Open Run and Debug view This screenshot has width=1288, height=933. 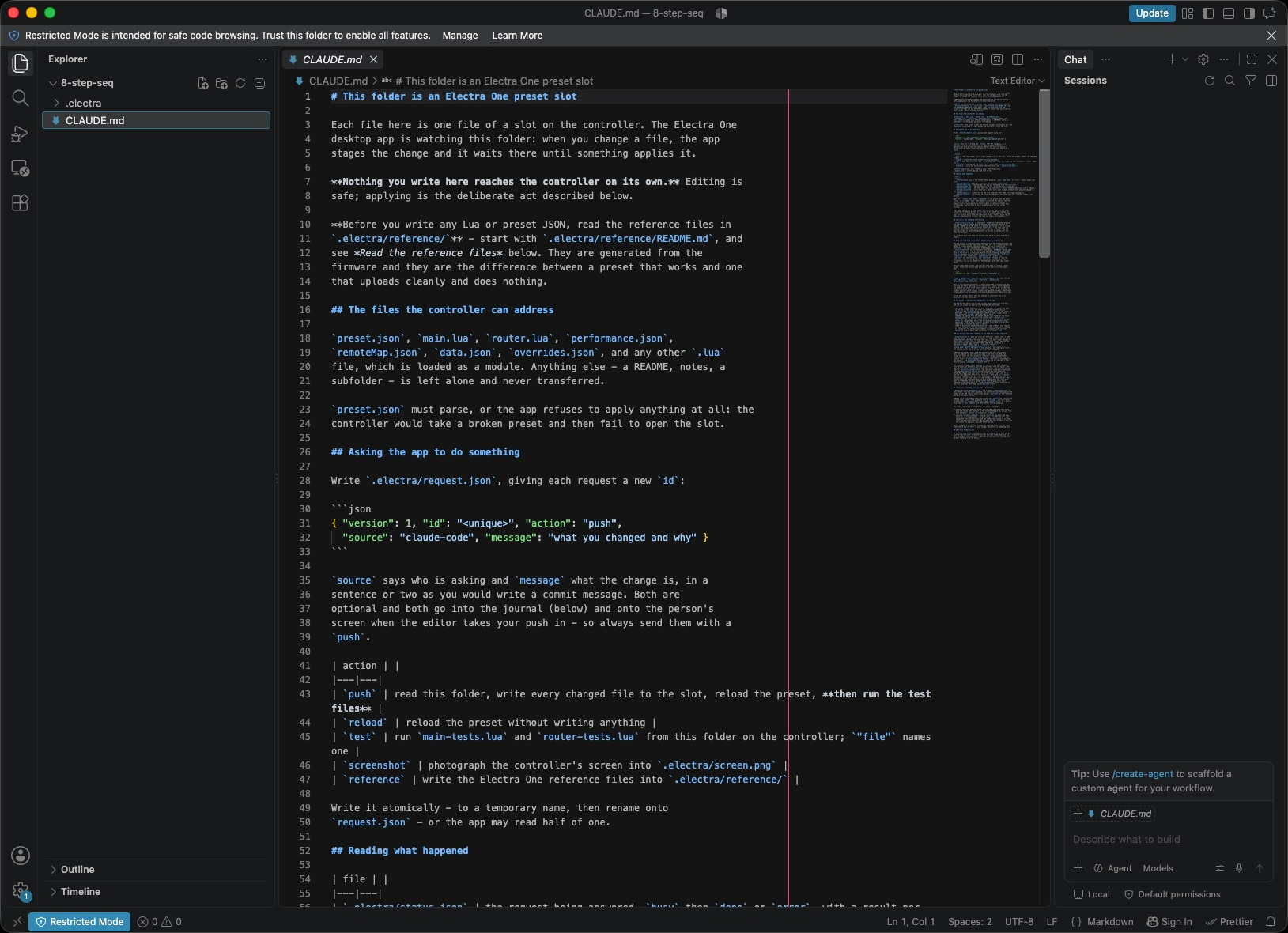21,134
